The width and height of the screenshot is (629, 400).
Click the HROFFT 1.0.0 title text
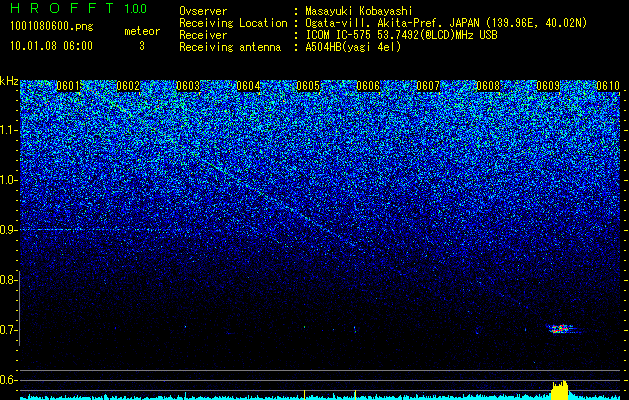[78, 8]
